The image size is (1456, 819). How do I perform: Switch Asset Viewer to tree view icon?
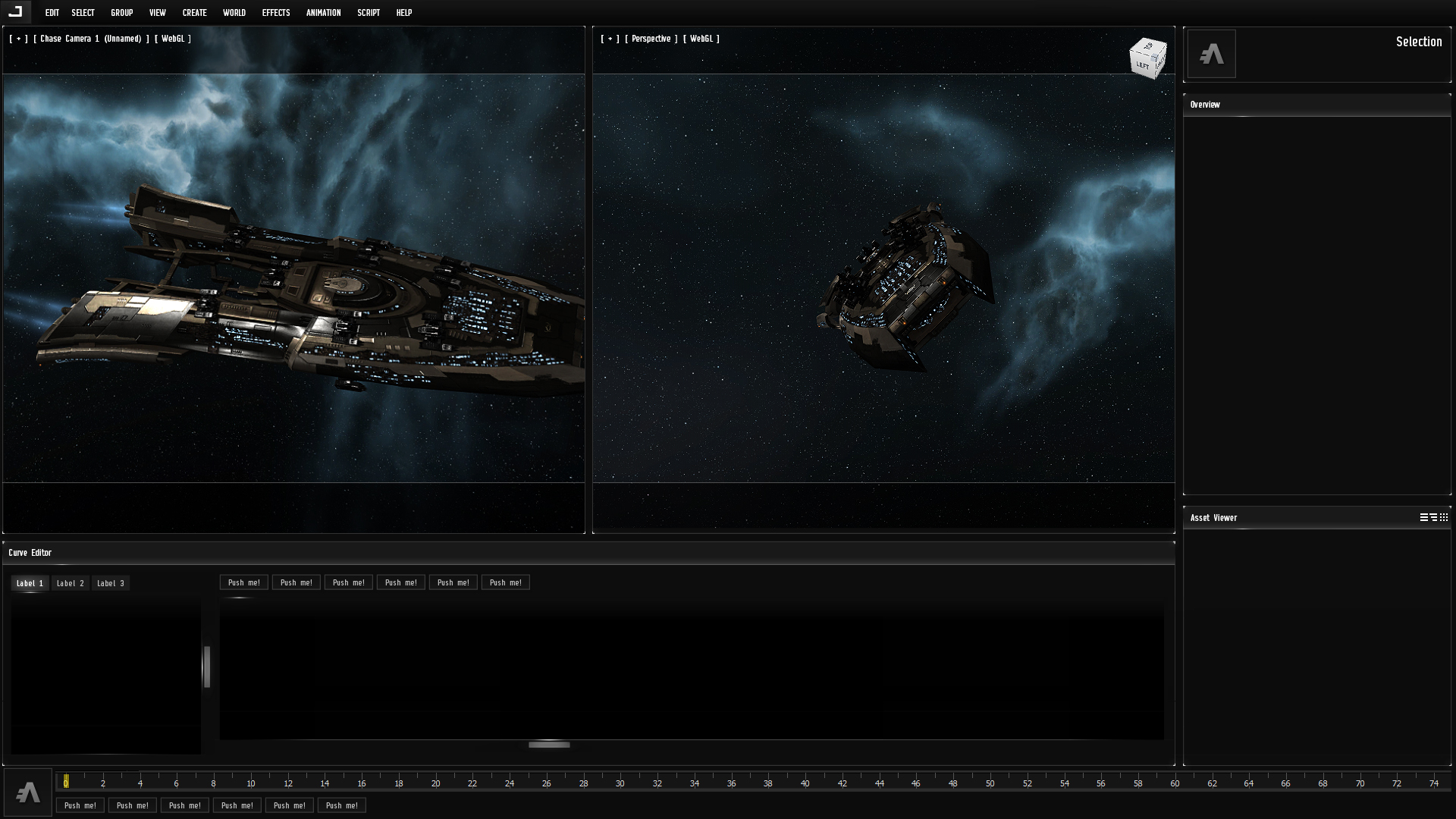pyautogui.click(x=1434, y=517)
